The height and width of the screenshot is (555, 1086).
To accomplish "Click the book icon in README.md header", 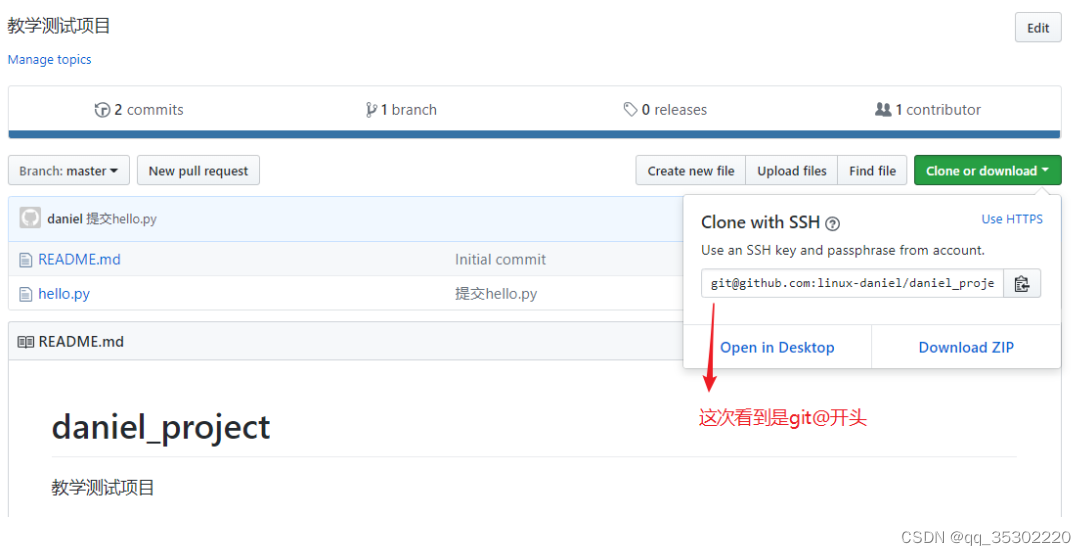I will (x=26, y=342).
